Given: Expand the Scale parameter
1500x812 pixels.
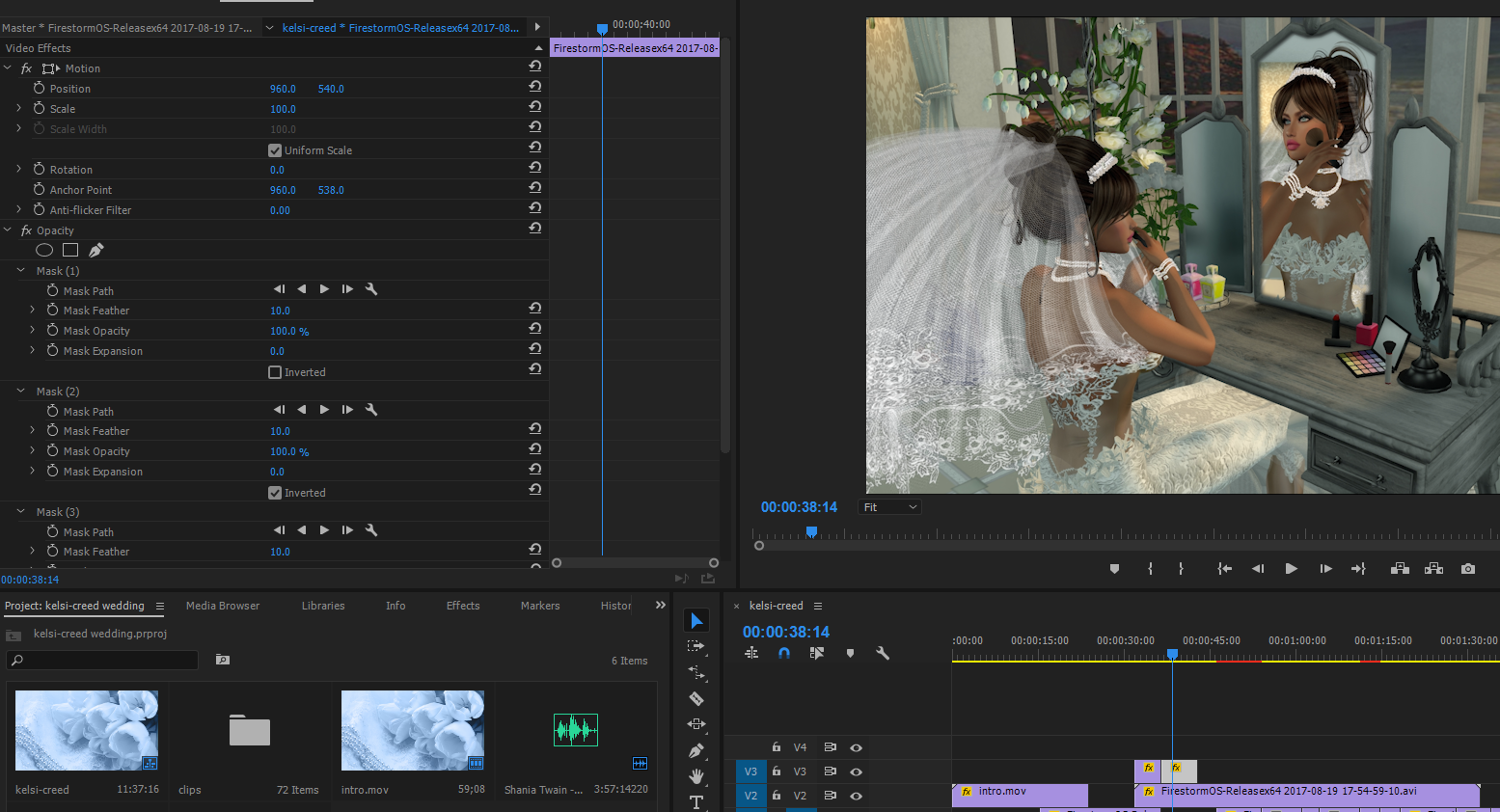Looking at the screenshot, I should [19, 108].
